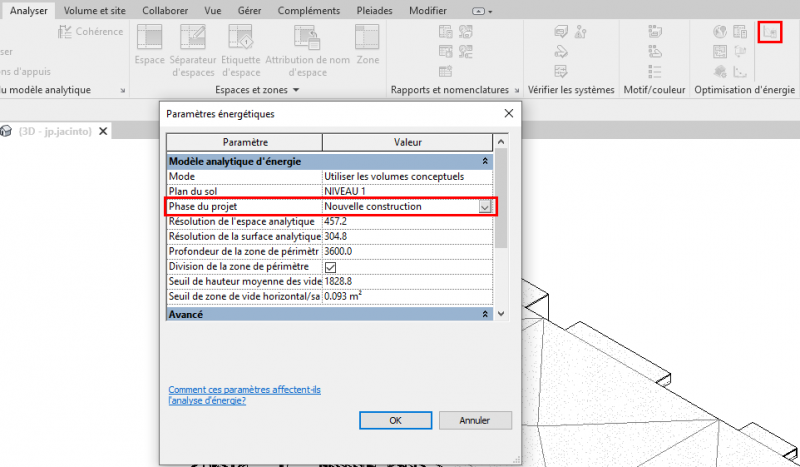Viewport: 800px width, 467px height.
Task: Click the Plan du sol value NIVEAU 1
Action: tap(408, 191)
